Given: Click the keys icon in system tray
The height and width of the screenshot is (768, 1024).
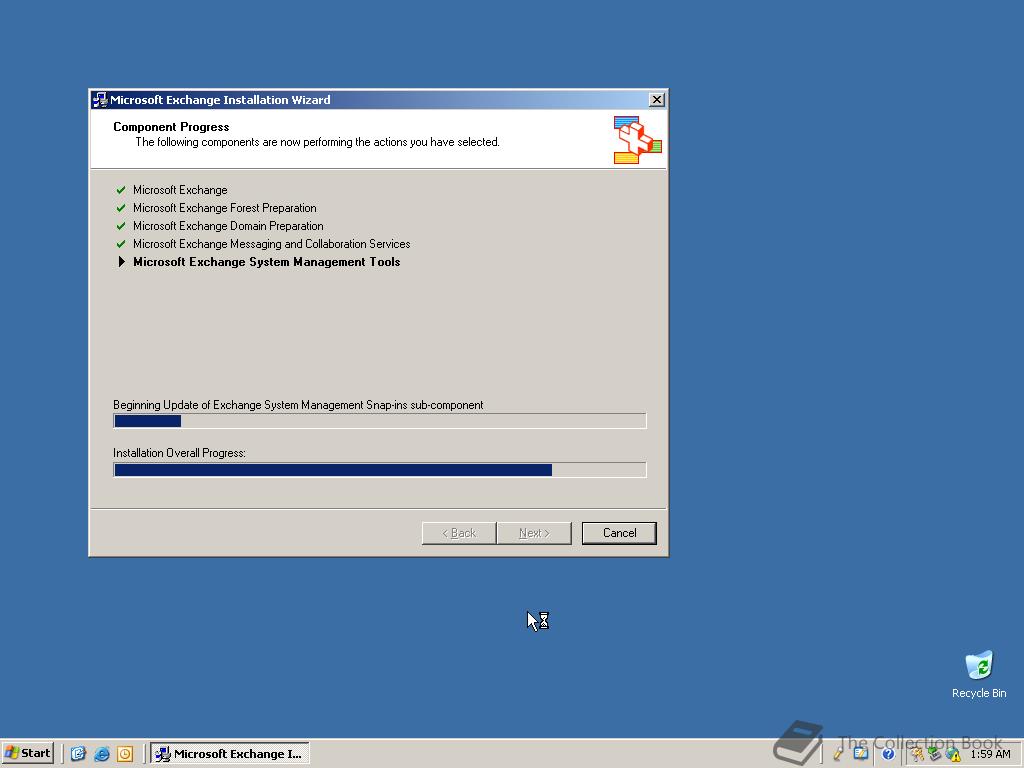Looking at the screenshot, I should tap(918, 754).
